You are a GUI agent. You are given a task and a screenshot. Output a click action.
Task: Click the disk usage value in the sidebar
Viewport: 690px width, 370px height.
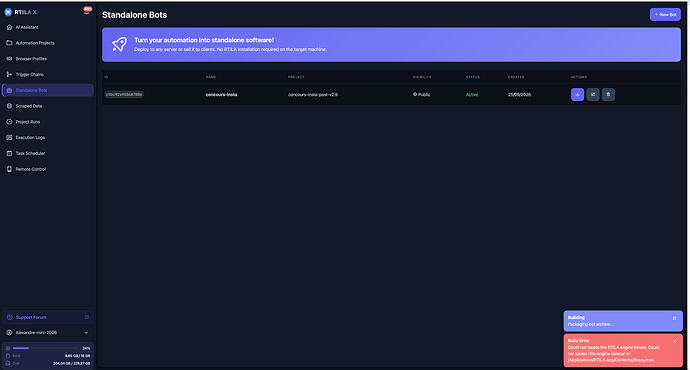coord(72,363)
